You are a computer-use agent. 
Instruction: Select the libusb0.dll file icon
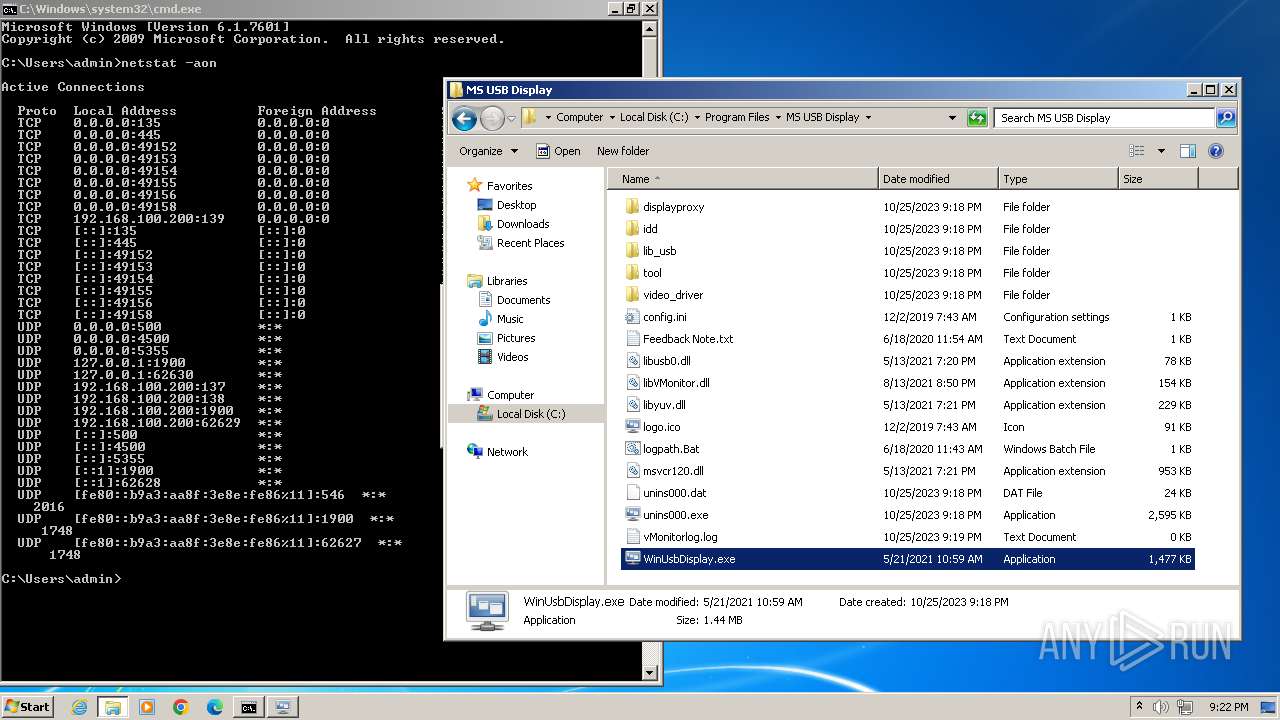(x=632, y=361)
